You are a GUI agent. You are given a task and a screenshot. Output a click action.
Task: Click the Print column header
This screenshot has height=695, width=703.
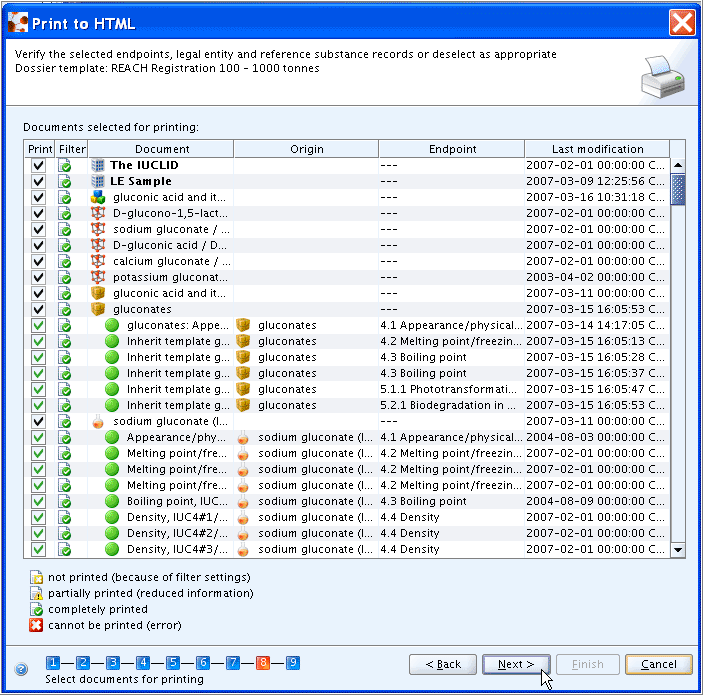[39, 149]
